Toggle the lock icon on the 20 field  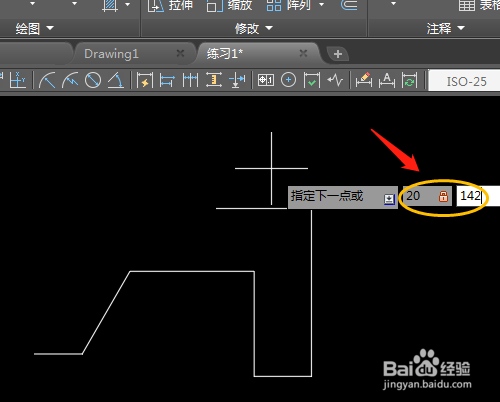(443, 196)
